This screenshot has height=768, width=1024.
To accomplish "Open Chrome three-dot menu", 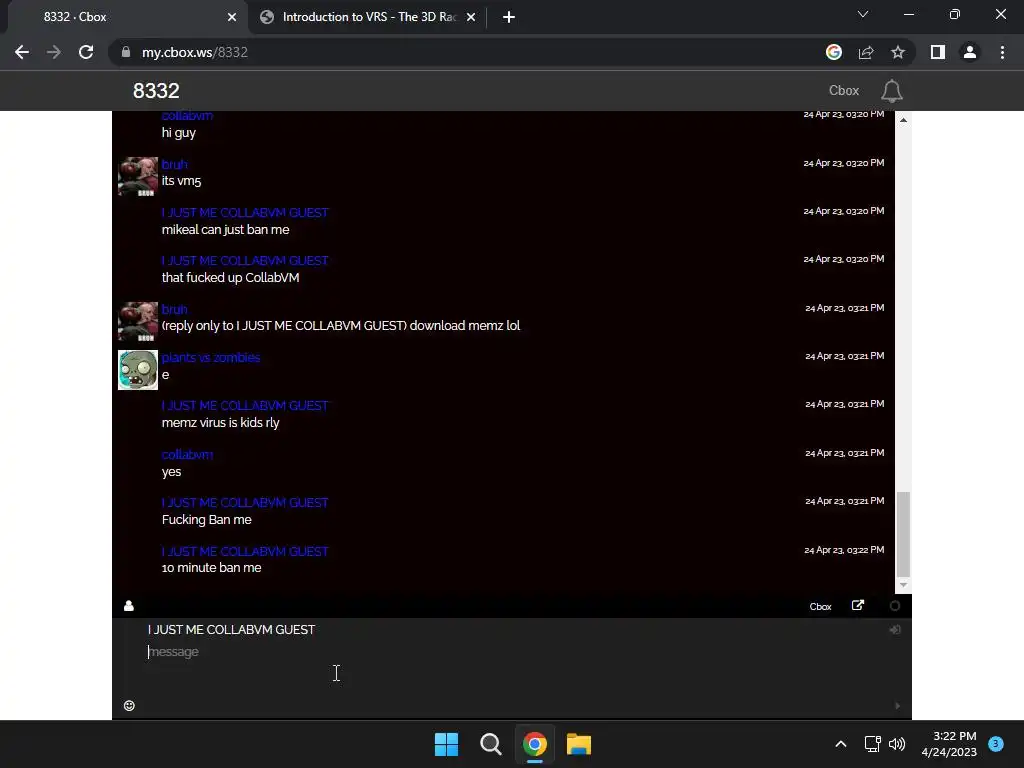I will tap(1002, 52).
